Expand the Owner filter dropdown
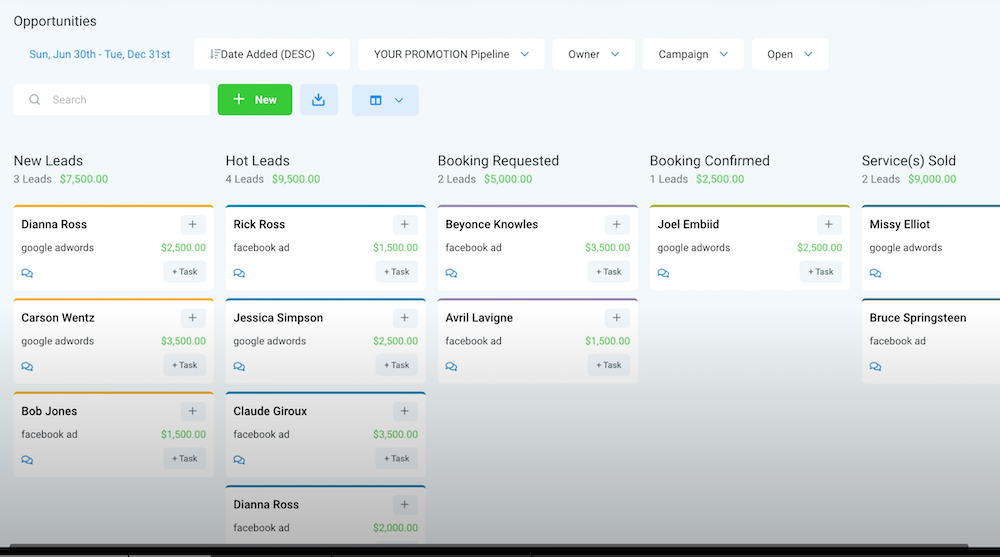Viewport: 1000px width, 557px height. (x=593, y=54)
